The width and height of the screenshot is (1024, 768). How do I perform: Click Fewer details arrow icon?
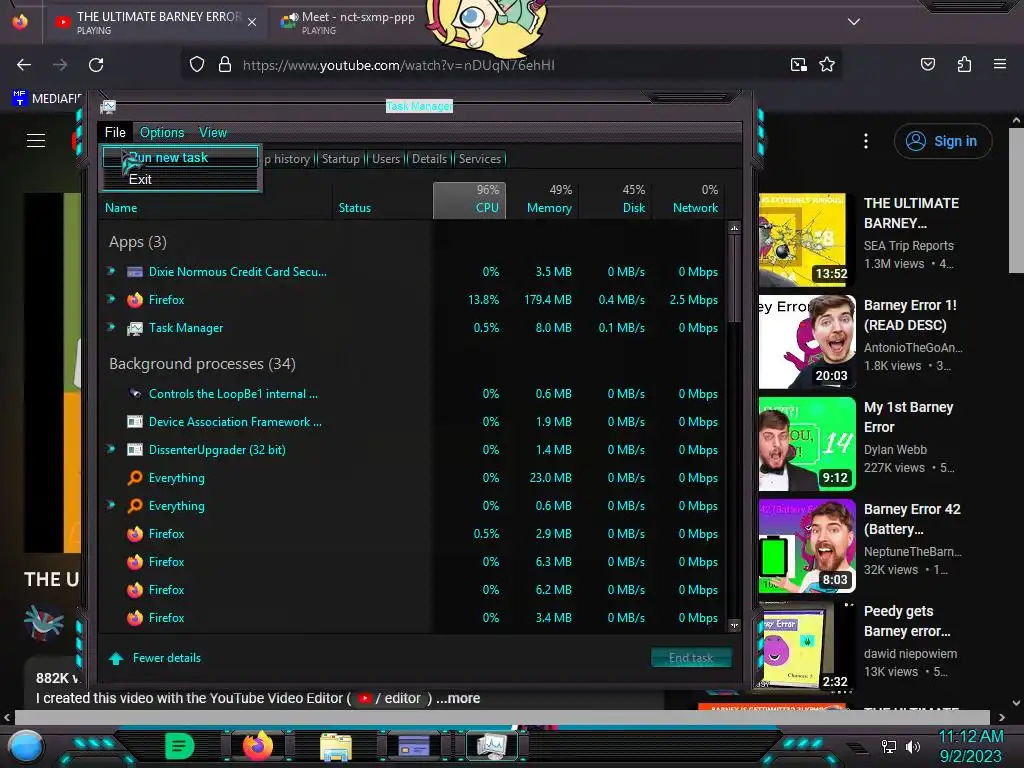point(116,658)
